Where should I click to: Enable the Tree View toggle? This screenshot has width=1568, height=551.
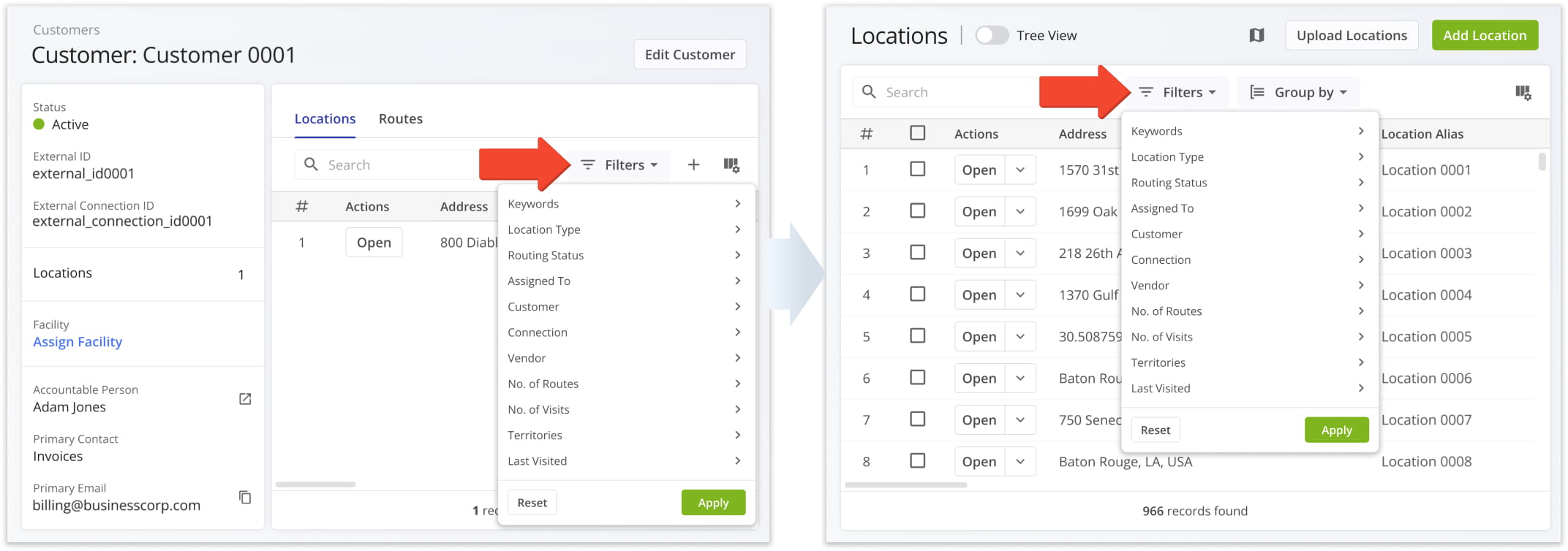click(x=992, y=35)
